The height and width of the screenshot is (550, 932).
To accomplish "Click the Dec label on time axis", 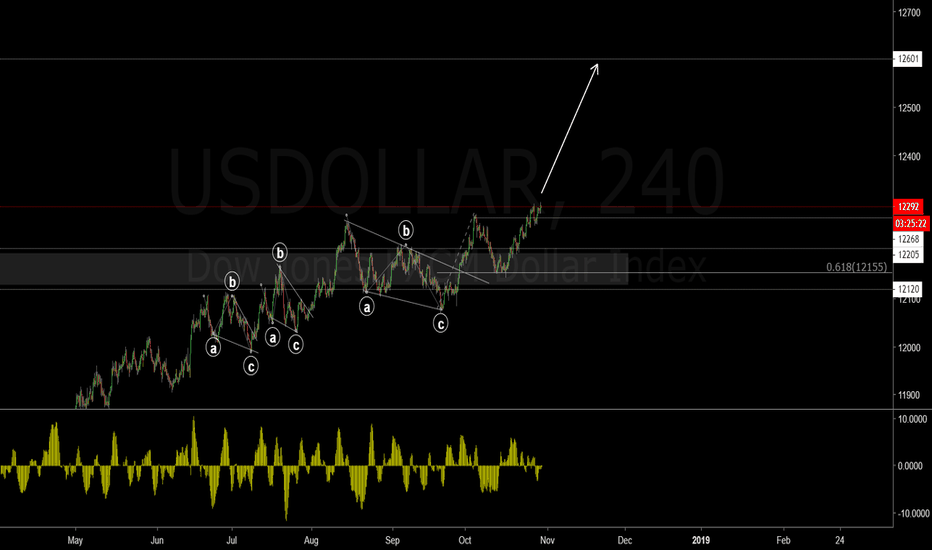I will coord(625,540).
